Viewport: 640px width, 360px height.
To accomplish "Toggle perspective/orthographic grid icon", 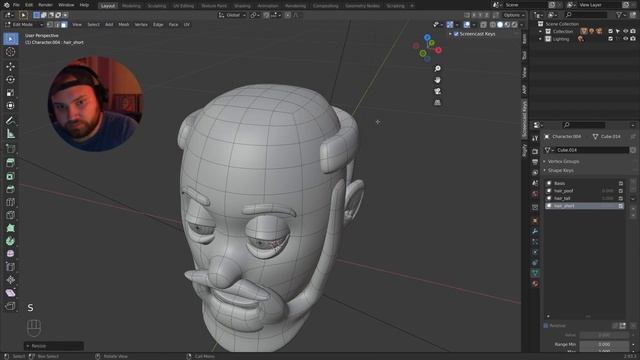I will click(x=438, y=102).
